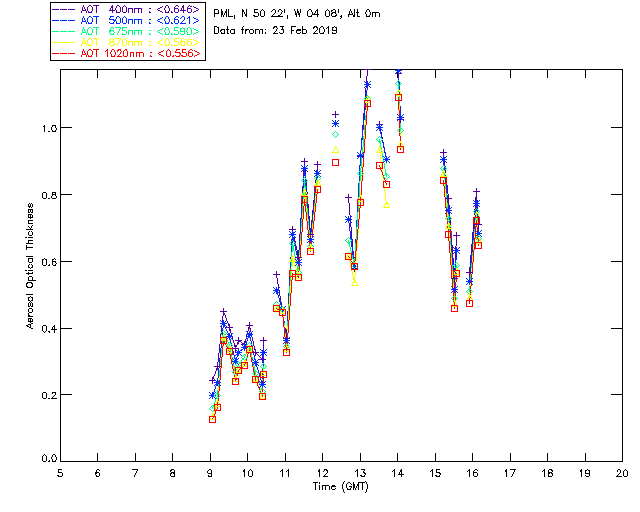Click the first red square marker near 9 GMT
The width and height of the screenshot is (640, 512).
[x=212, y=419]
